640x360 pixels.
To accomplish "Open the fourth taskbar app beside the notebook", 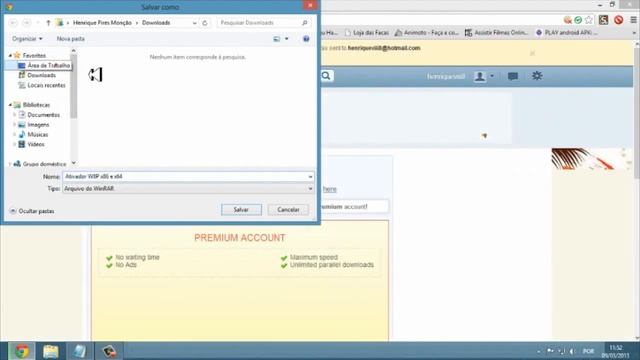I will 109,351.
